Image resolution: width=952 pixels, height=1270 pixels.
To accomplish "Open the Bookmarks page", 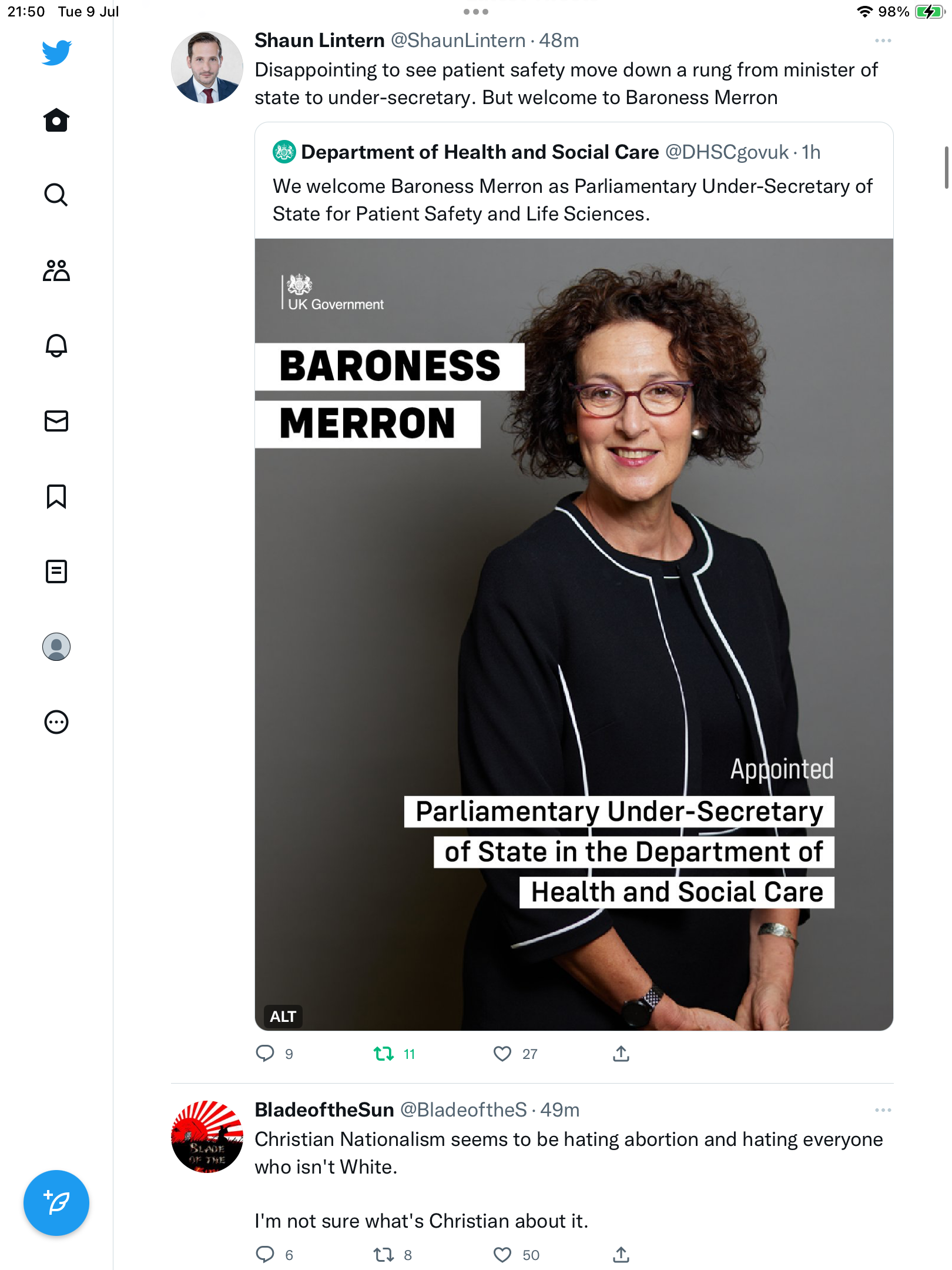I will [56, 496].
